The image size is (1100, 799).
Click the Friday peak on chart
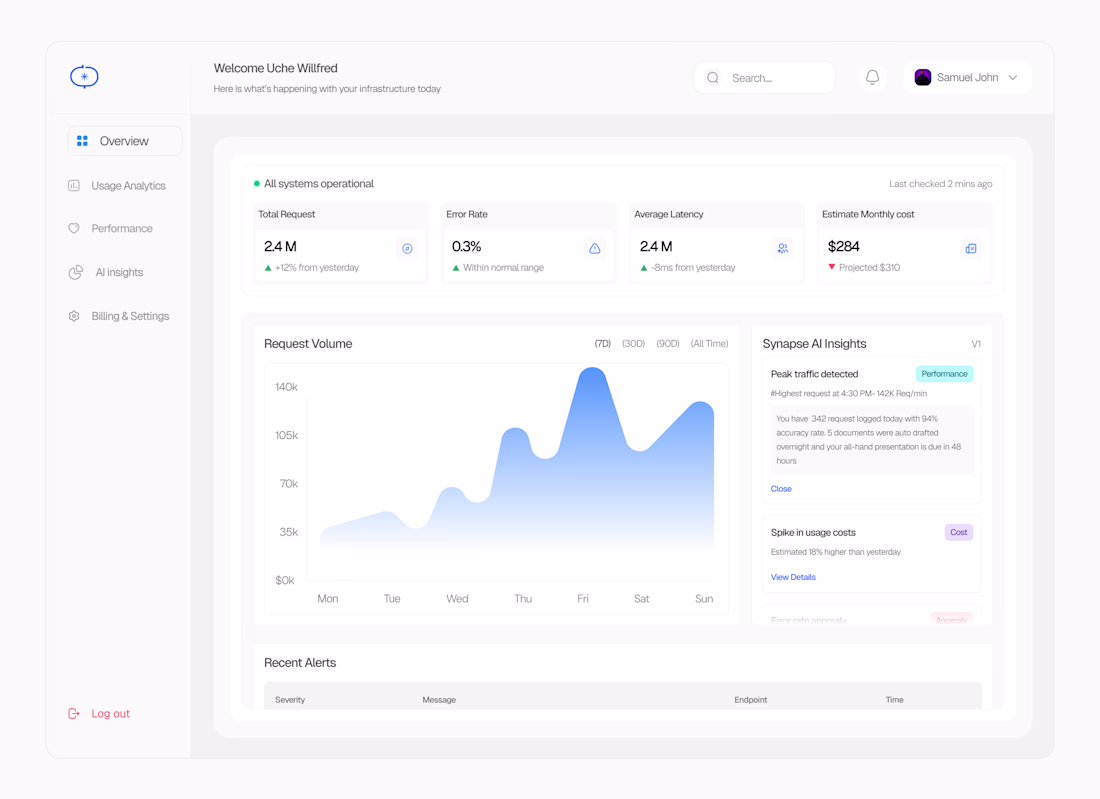pyautogui.click(x=592, y=370)
